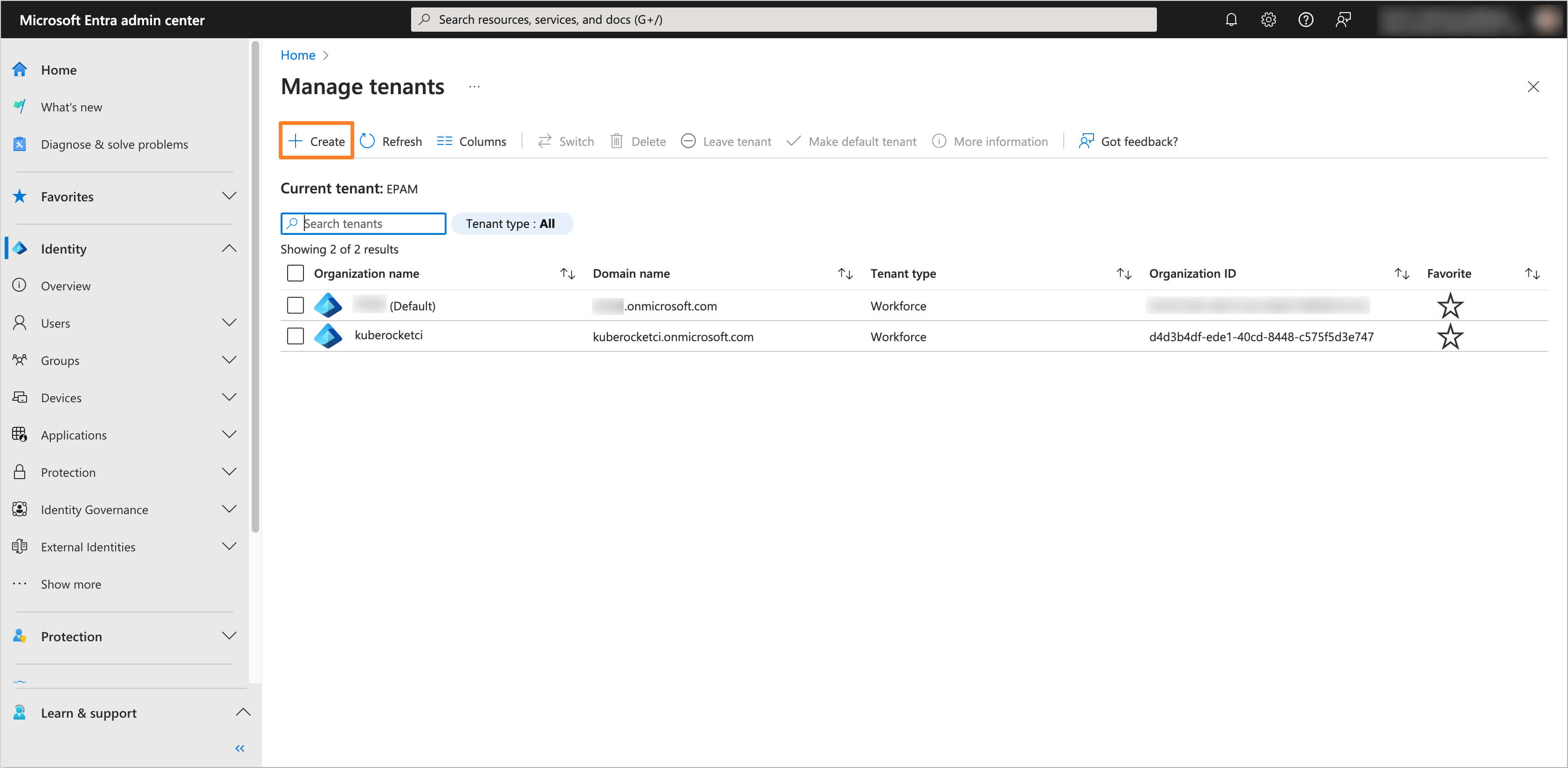This screenshot has width=1568, height=768.
Task: Navigate to Home via breadcrumb
Action: [298, 55]
